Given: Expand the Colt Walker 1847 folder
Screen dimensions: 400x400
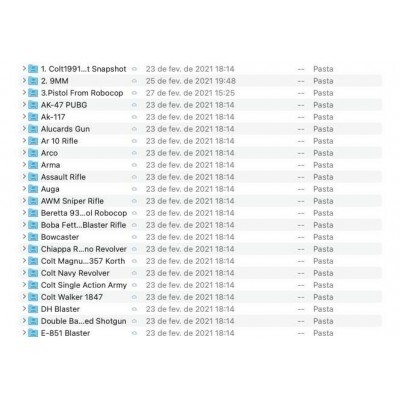Looking at the screenshot, I should (24, 297).
